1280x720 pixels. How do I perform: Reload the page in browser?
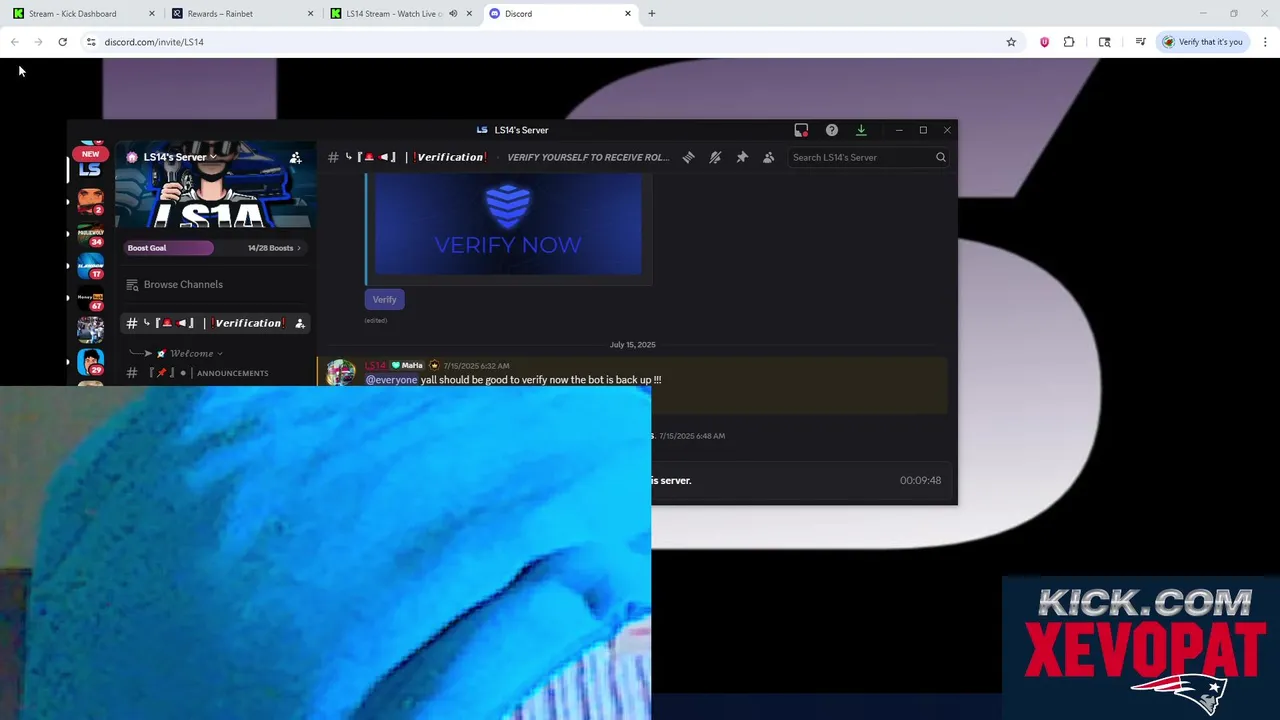click(62, 42)
